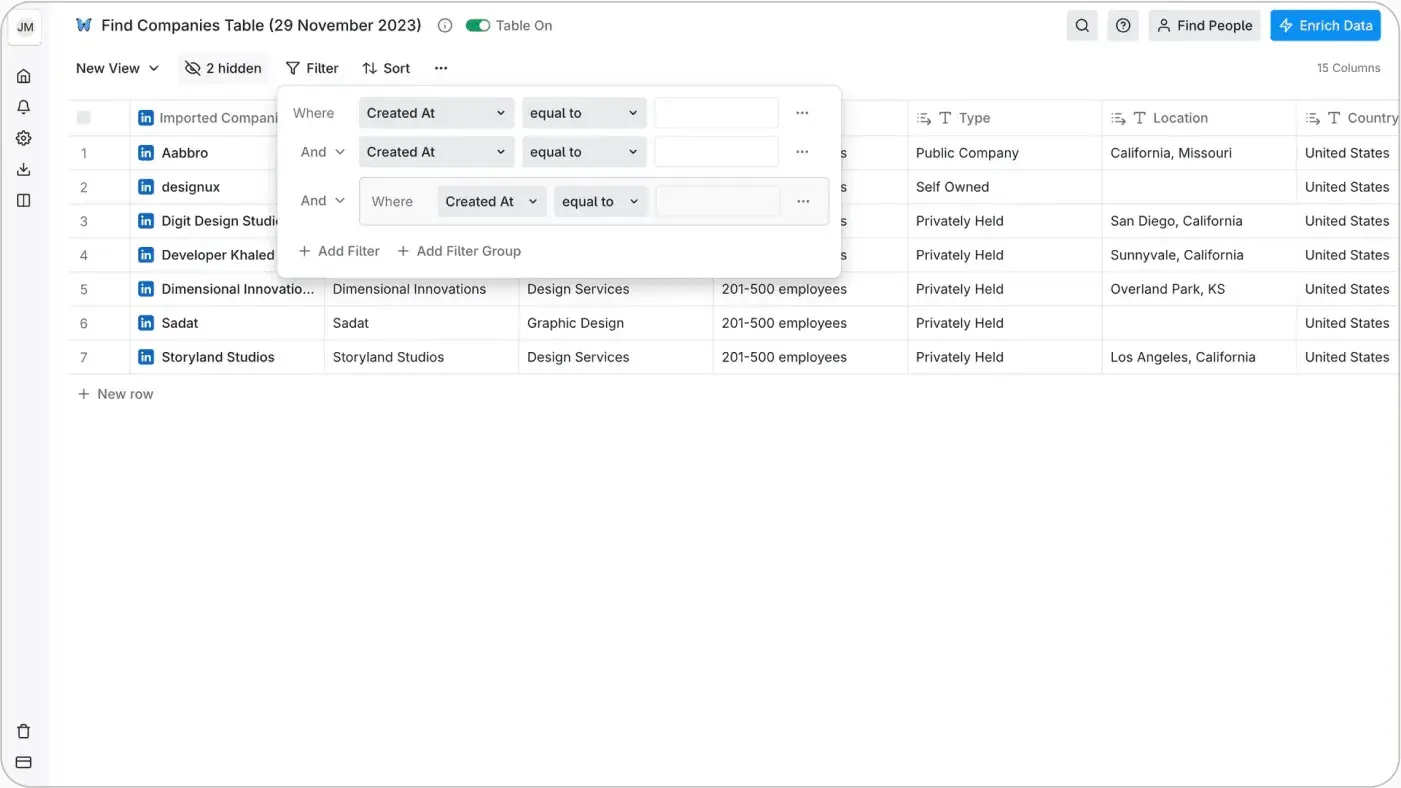Click the billing card icon at bottom left

24,762
